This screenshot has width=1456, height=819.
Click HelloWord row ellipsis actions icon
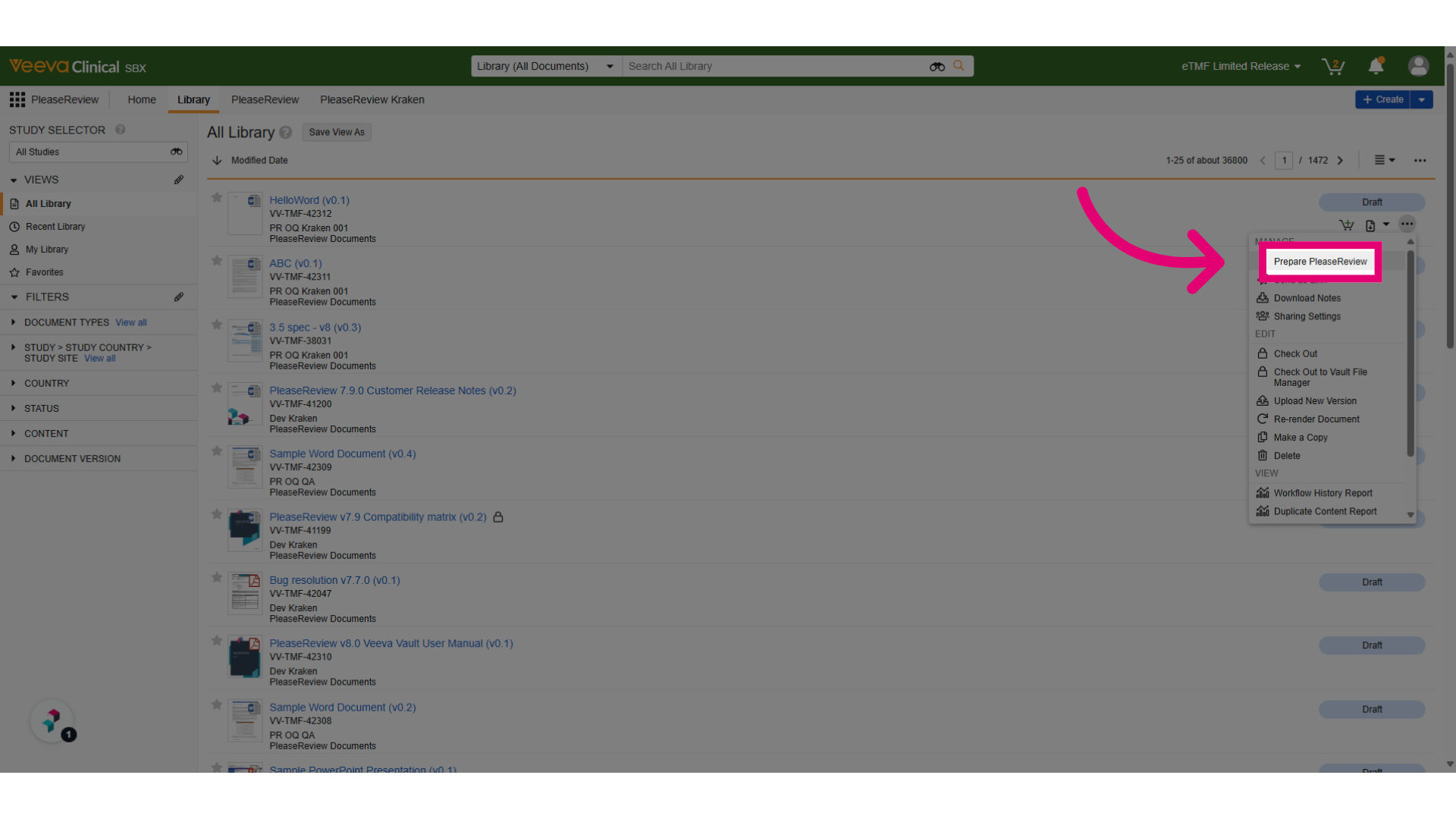click(x=1407, y=224)
